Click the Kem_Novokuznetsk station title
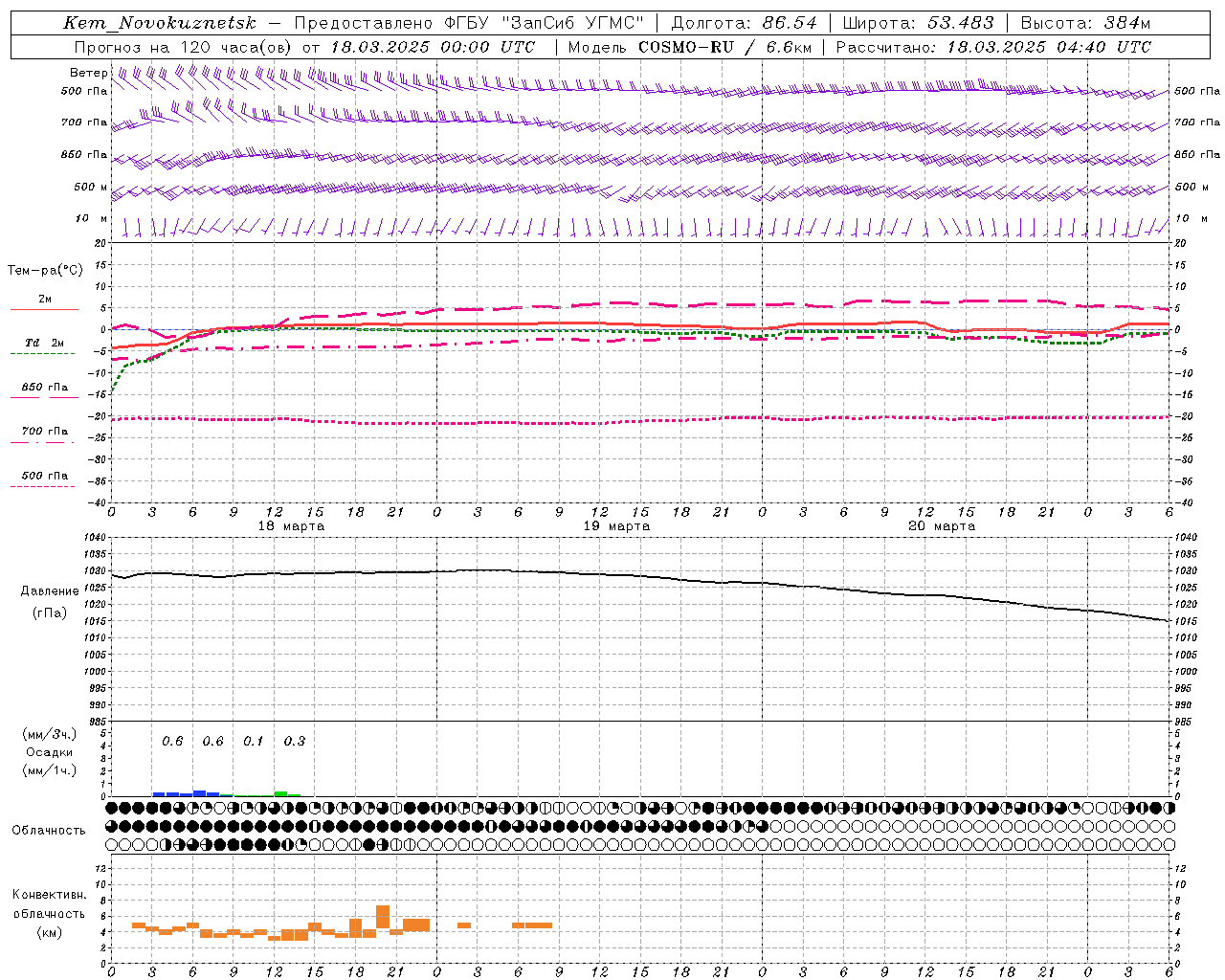The image size is (1225, 980). [x=160, y=23]
